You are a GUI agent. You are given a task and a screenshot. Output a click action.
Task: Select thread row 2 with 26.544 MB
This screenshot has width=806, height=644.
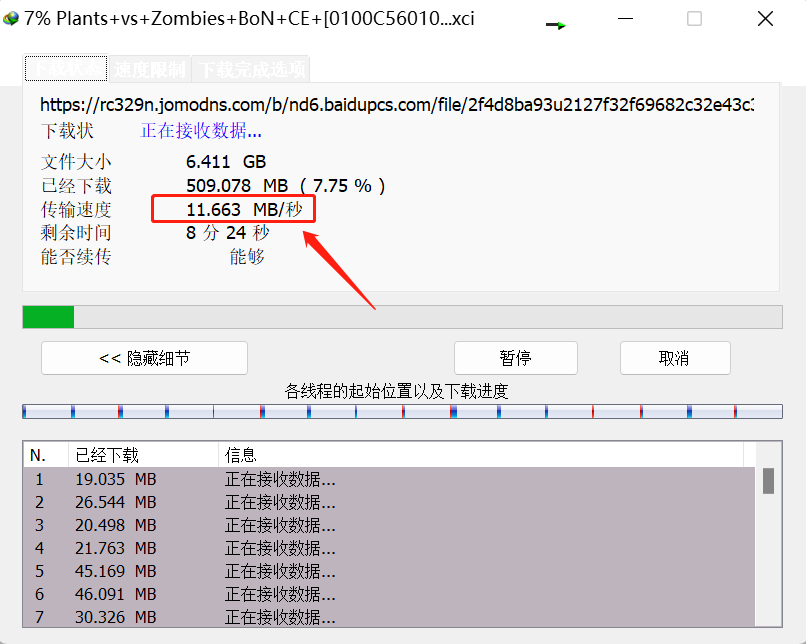point(389,502)
